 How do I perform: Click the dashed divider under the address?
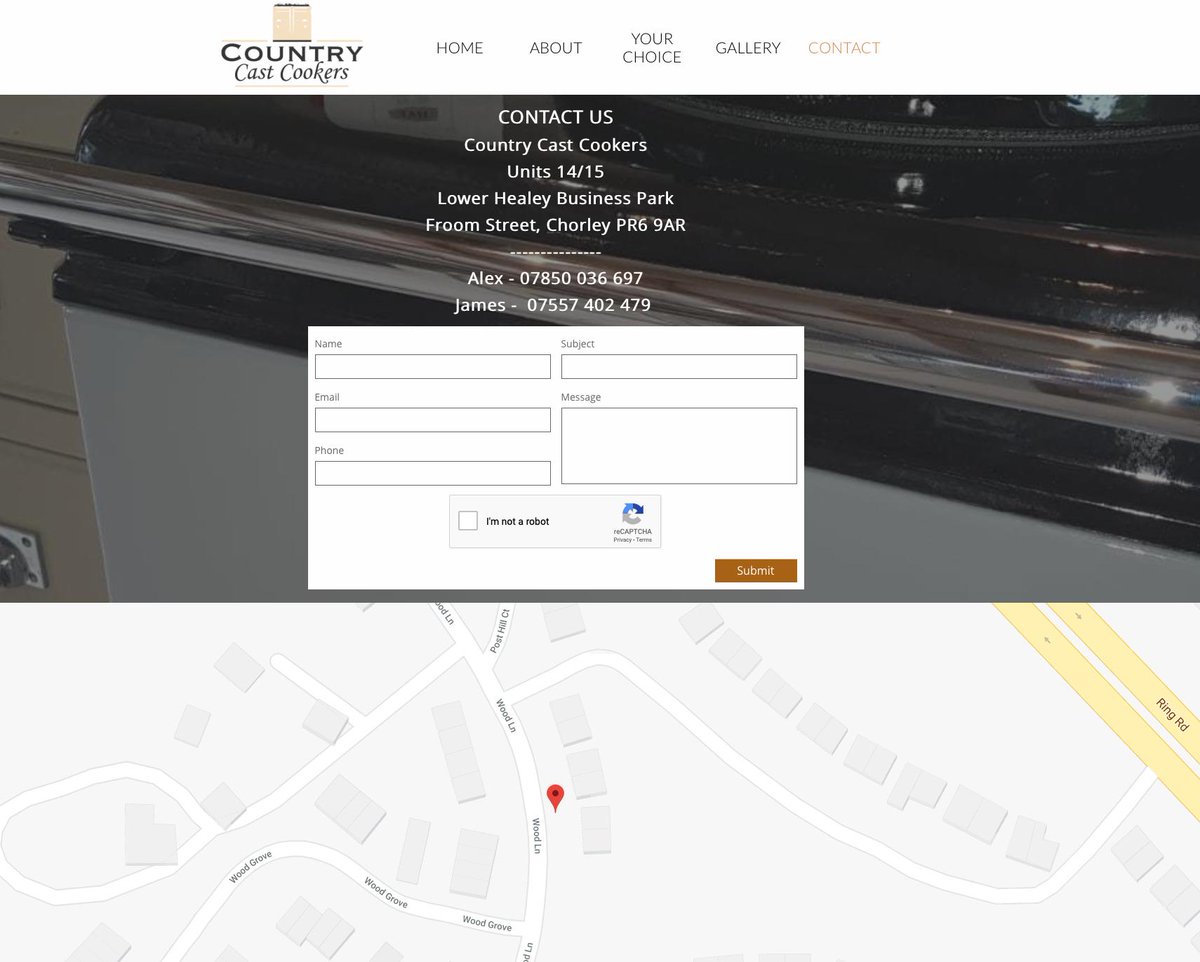click(x=555, y=252)
